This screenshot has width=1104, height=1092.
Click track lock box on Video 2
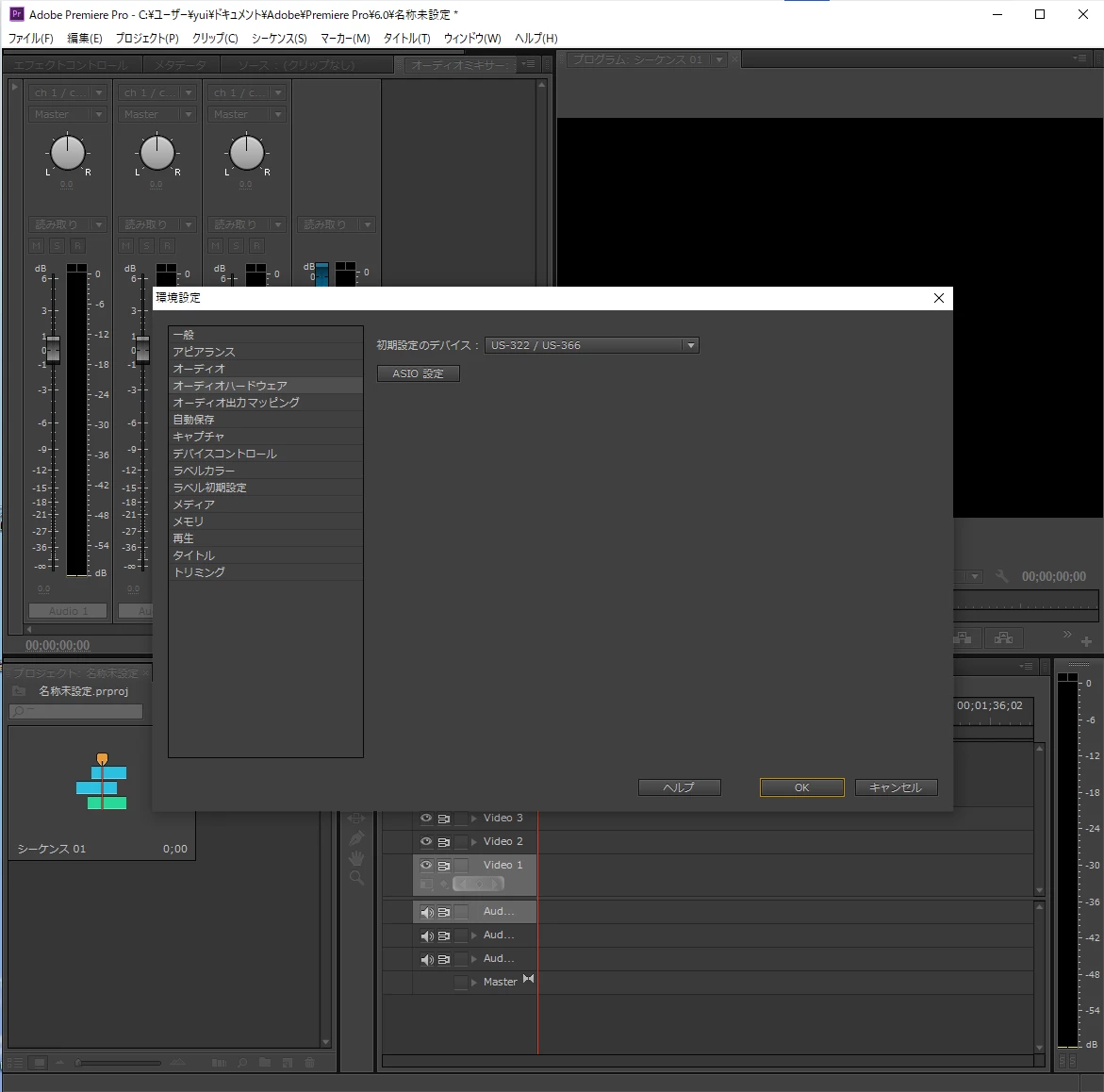[460, 841]
